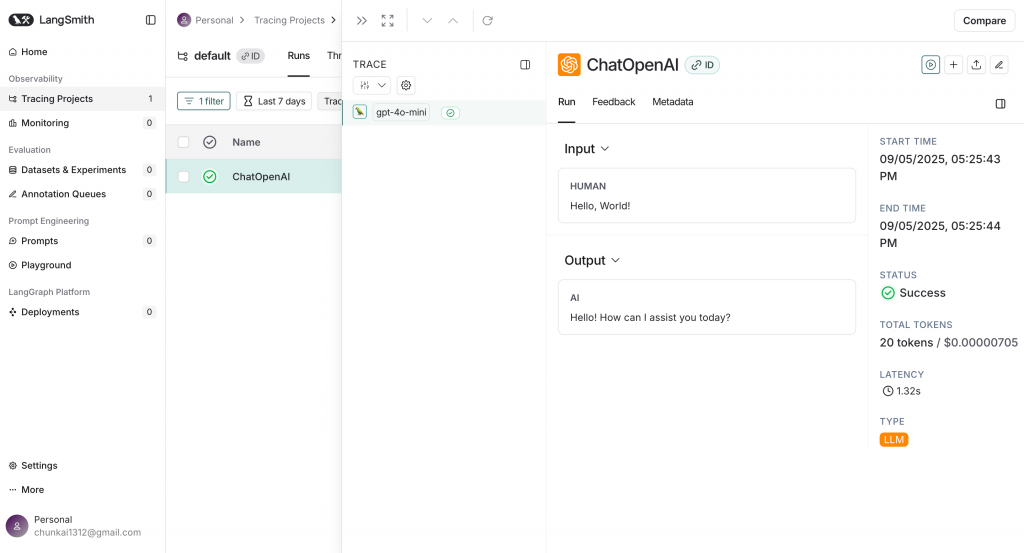Open Monitoring in the sidebar
Image resolution: width=1024 pixels, height=553 pixels.
[82, 123]
